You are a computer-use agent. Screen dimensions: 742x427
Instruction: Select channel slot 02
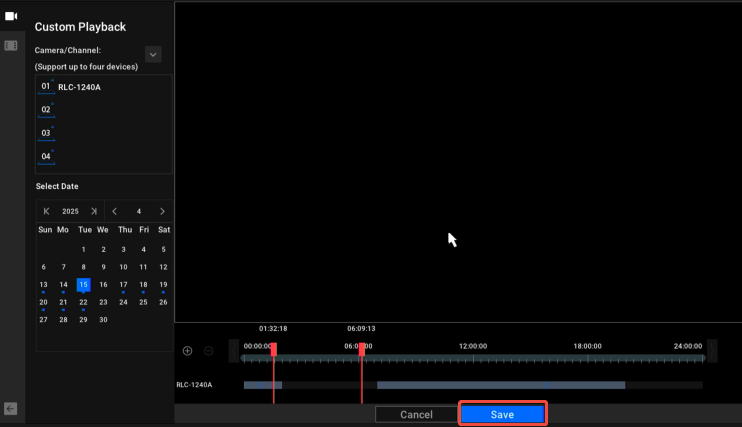46,110
